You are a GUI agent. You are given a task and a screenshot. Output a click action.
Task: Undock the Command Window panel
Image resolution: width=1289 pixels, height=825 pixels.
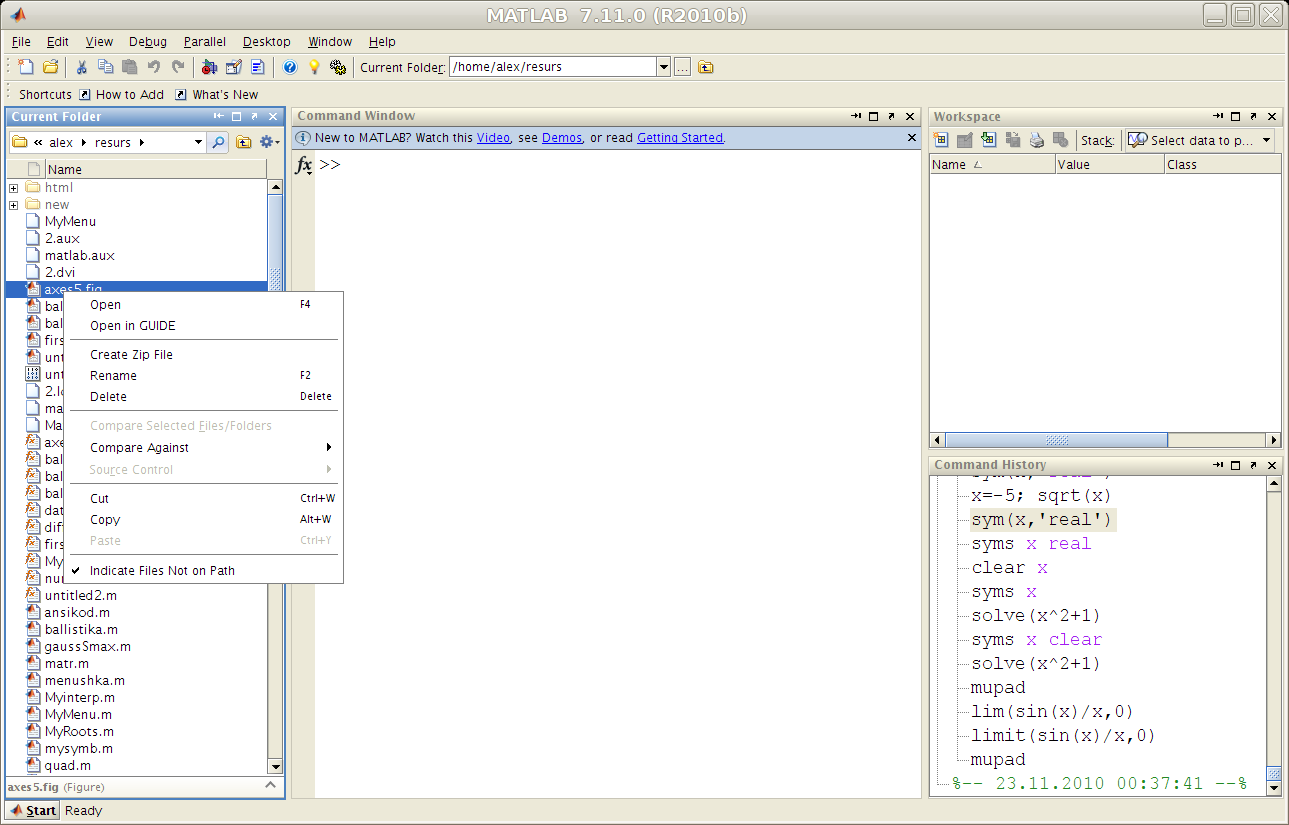click(891, 116)
